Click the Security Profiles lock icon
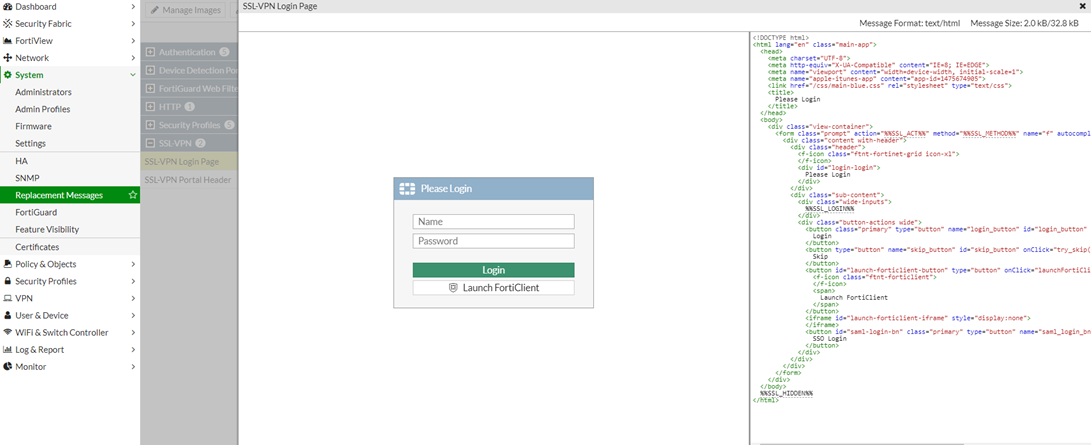This screenshot has width=1091, height=445. (8, 282)
